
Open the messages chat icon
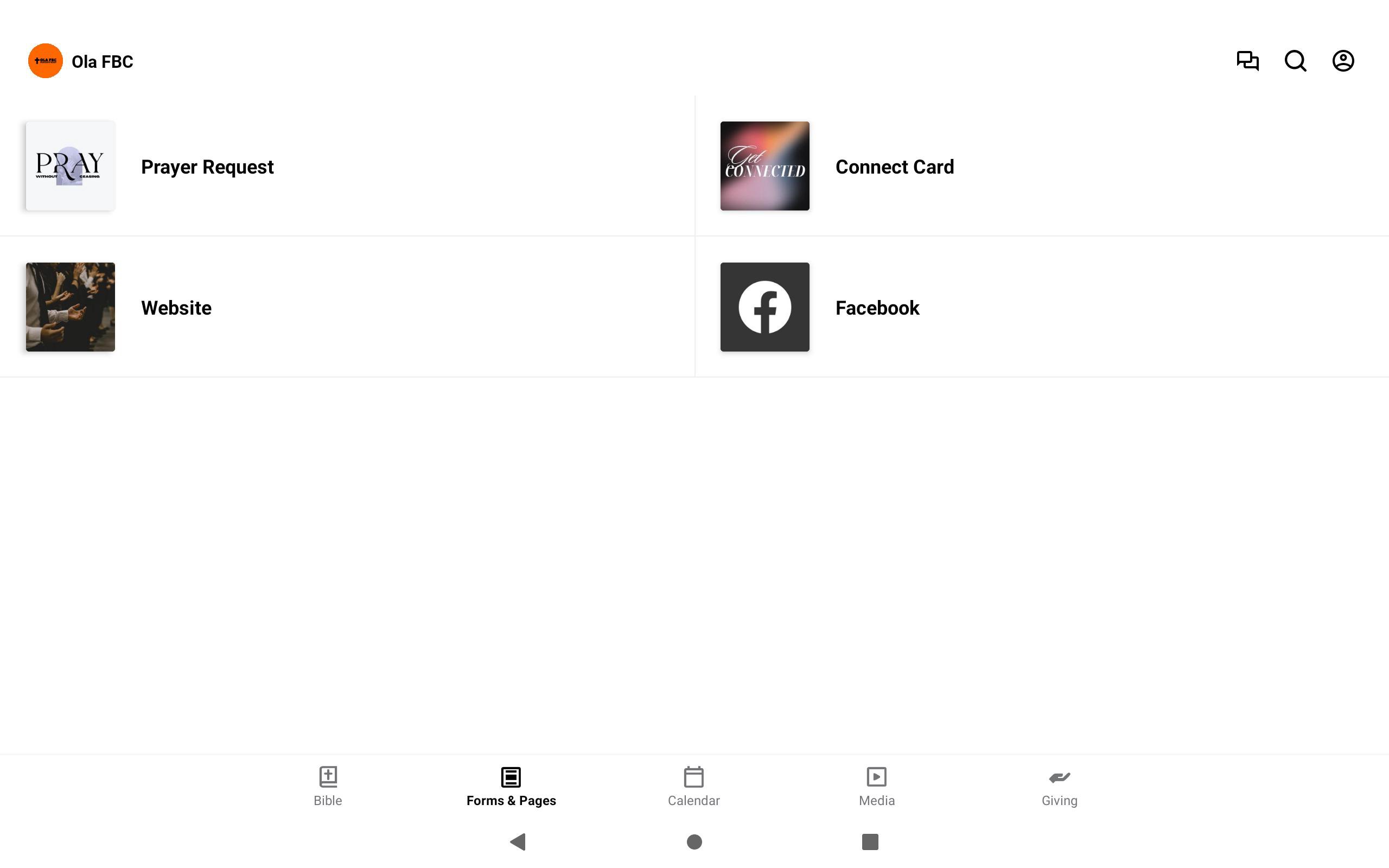1247,61
